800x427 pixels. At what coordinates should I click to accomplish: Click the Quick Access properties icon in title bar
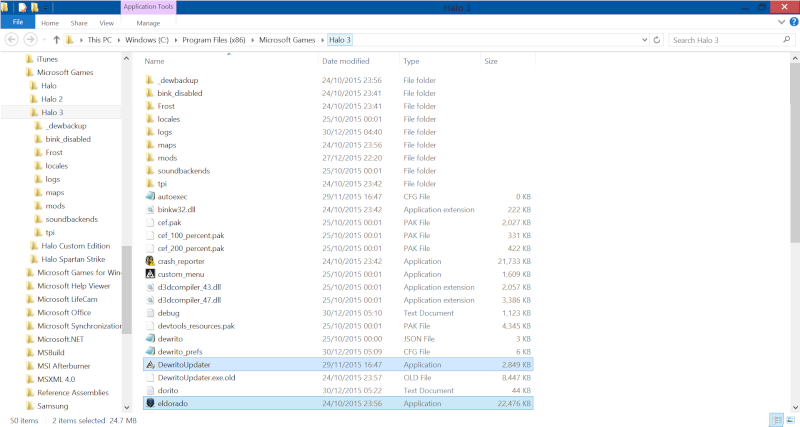(22, 8)
